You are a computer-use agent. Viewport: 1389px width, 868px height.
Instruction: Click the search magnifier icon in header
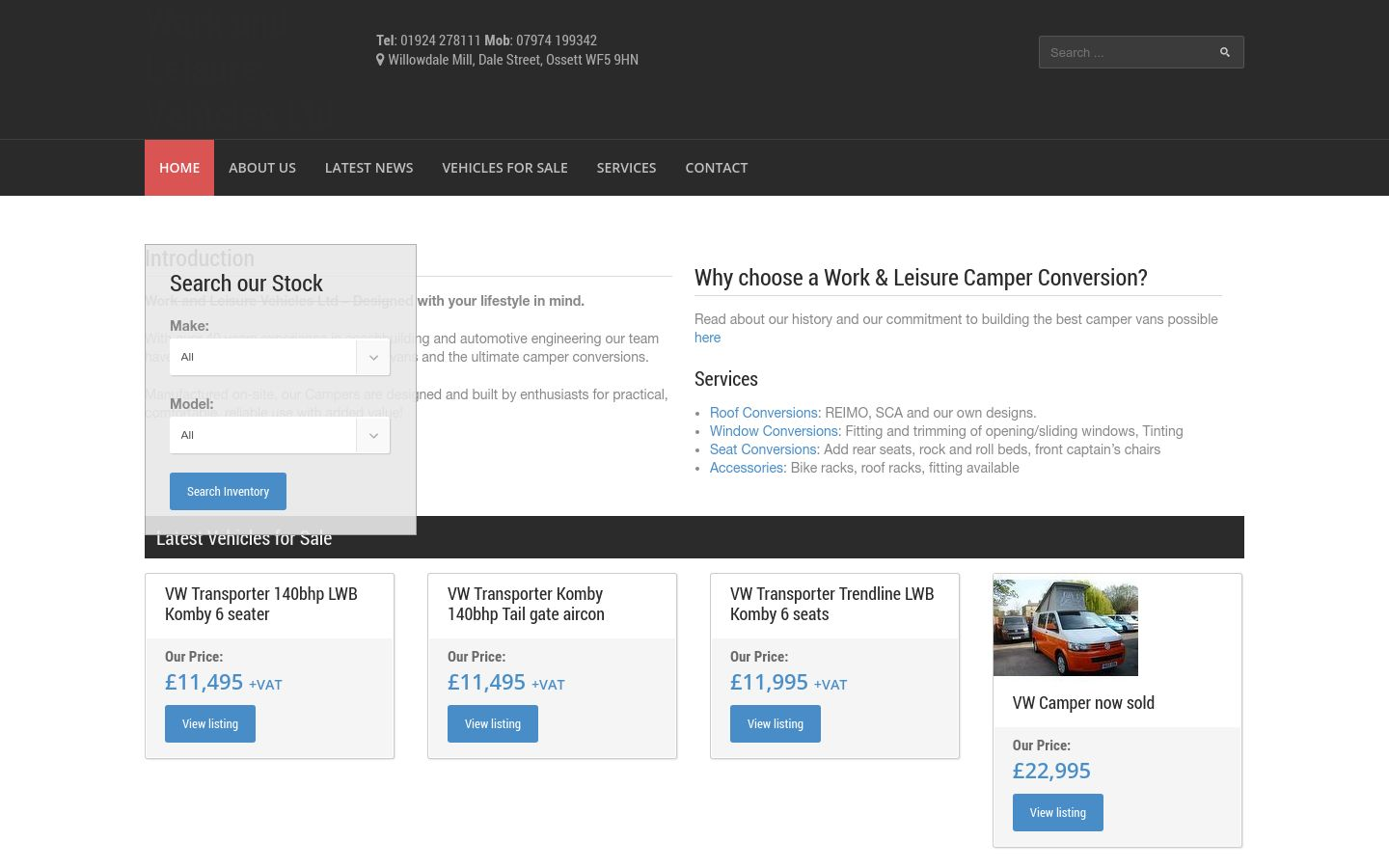point(1224,52)
